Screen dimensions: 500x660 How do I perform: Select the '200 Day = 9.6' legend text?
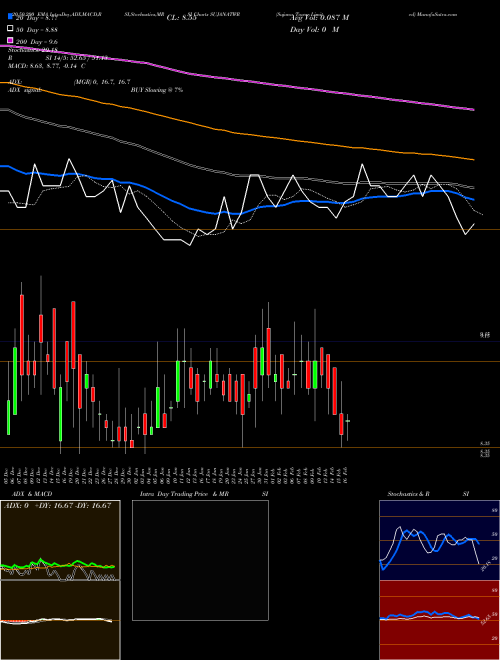click(37, 42)
